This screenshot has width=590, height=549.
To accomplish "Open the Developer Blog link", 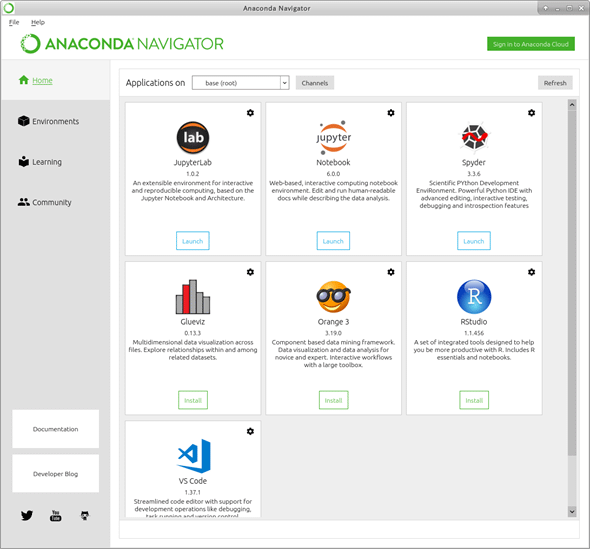I will [55, 474].
